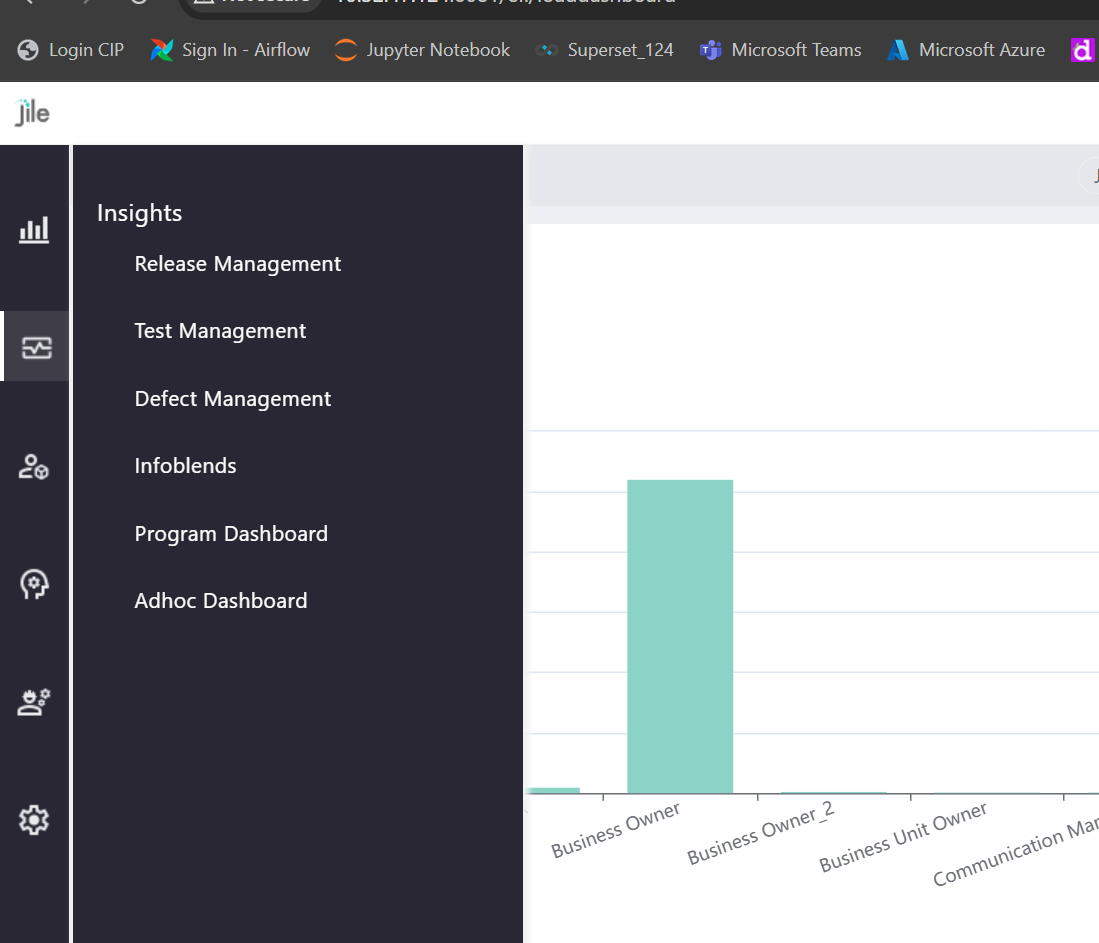Click the head-with-gear icon in sidebar
Screen dimensions: 1099x943
pyautogui.click(x=34, y=584)
